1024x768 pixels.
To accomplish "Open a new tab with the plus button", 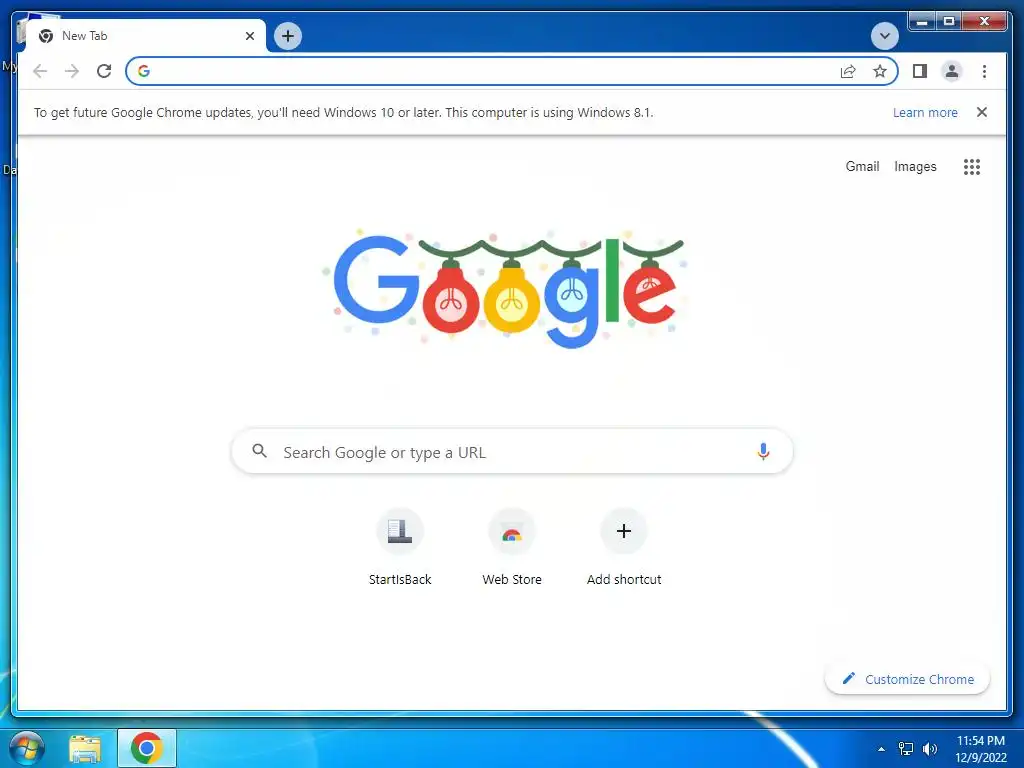I will pyautogui.click(x=288, y=36).
